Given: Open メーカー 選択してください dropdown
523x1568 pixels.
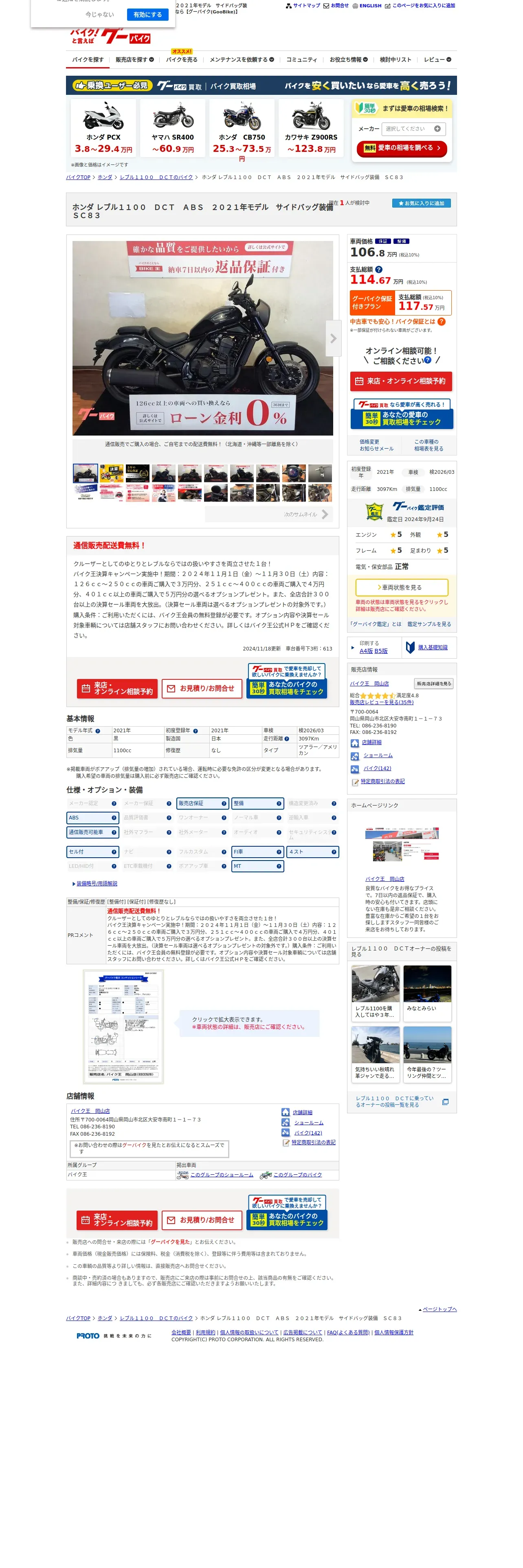Looking at the screenshot, I should pos(413,129).
